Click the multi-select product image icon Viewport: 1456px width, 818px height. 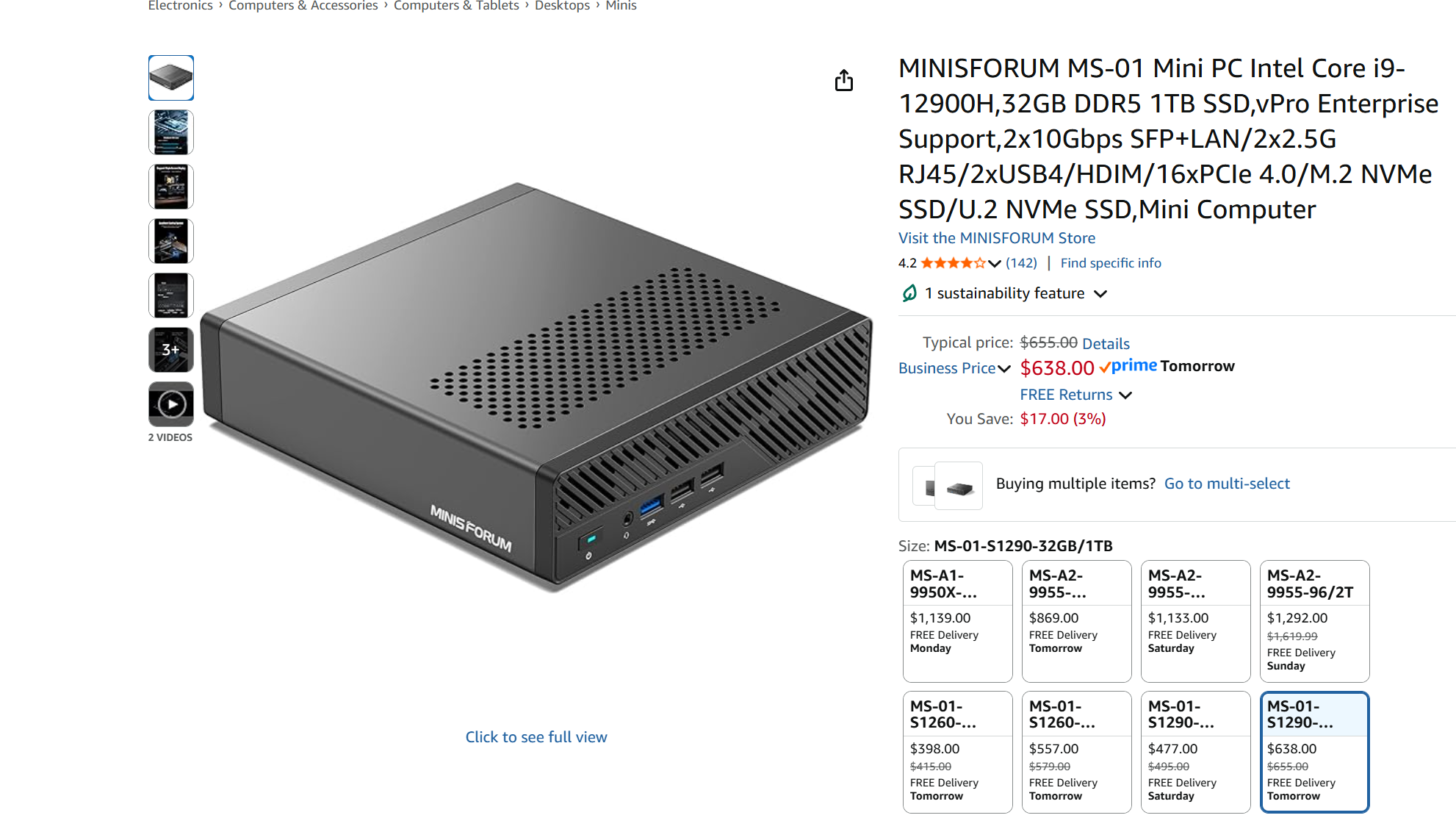click(948, 485)
